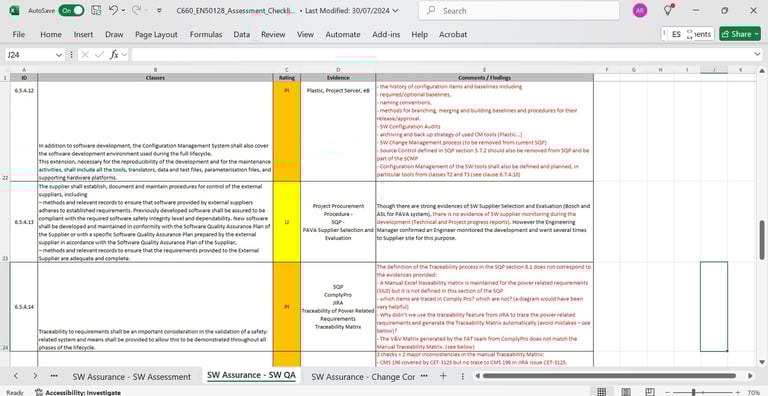Select row 23 header
The width and height of the screenshot is (768, 396).
coord(5,222)
